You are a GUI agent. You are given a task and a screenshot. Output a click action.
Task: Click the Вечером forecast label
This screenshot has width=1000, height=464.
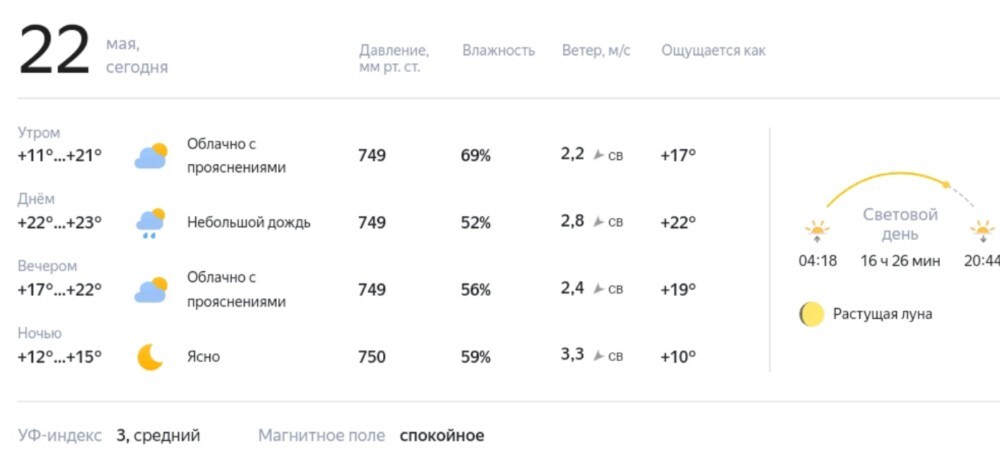(47, 266)
